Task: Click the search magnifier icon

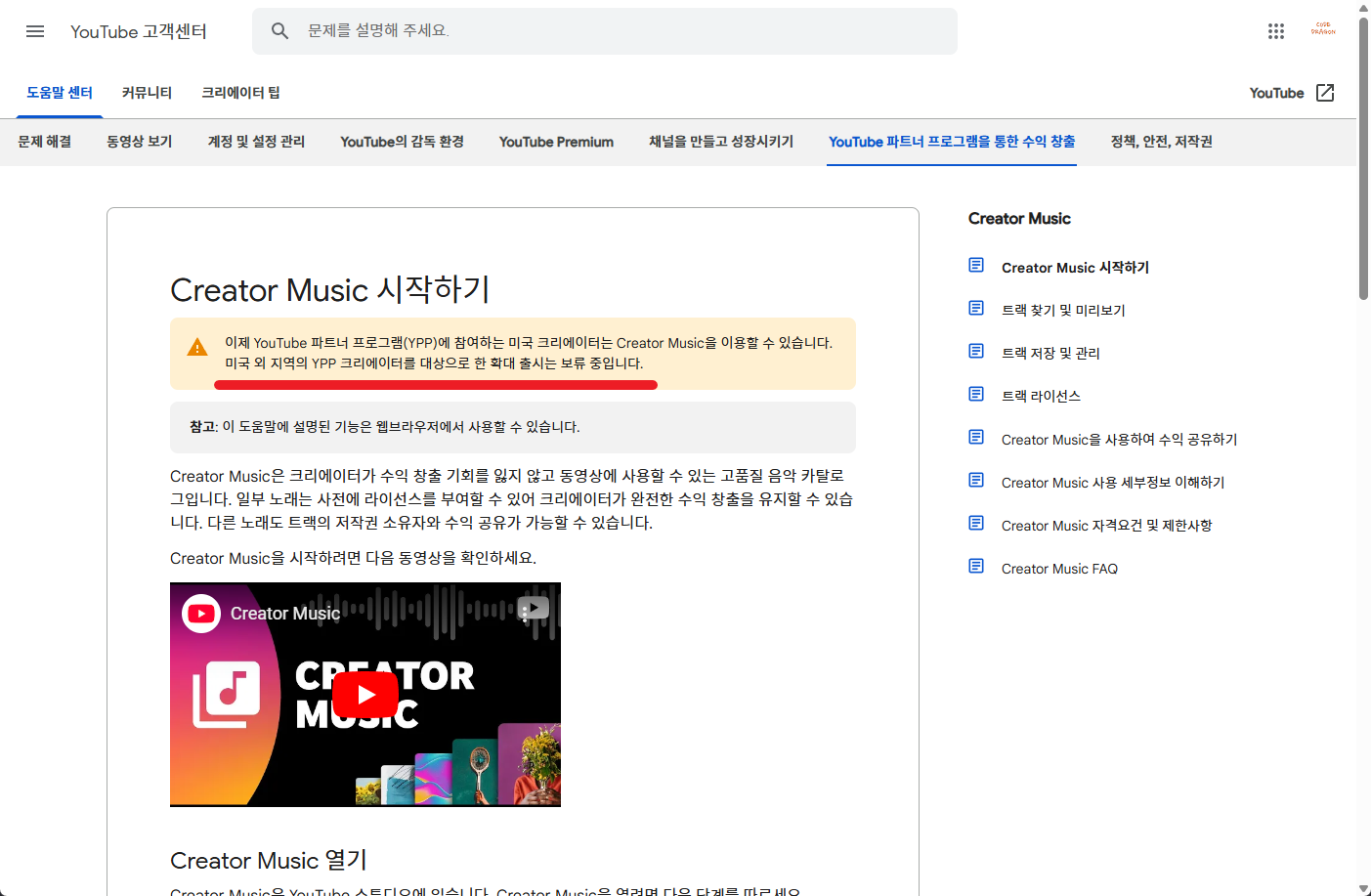Action: click(280, 31)
